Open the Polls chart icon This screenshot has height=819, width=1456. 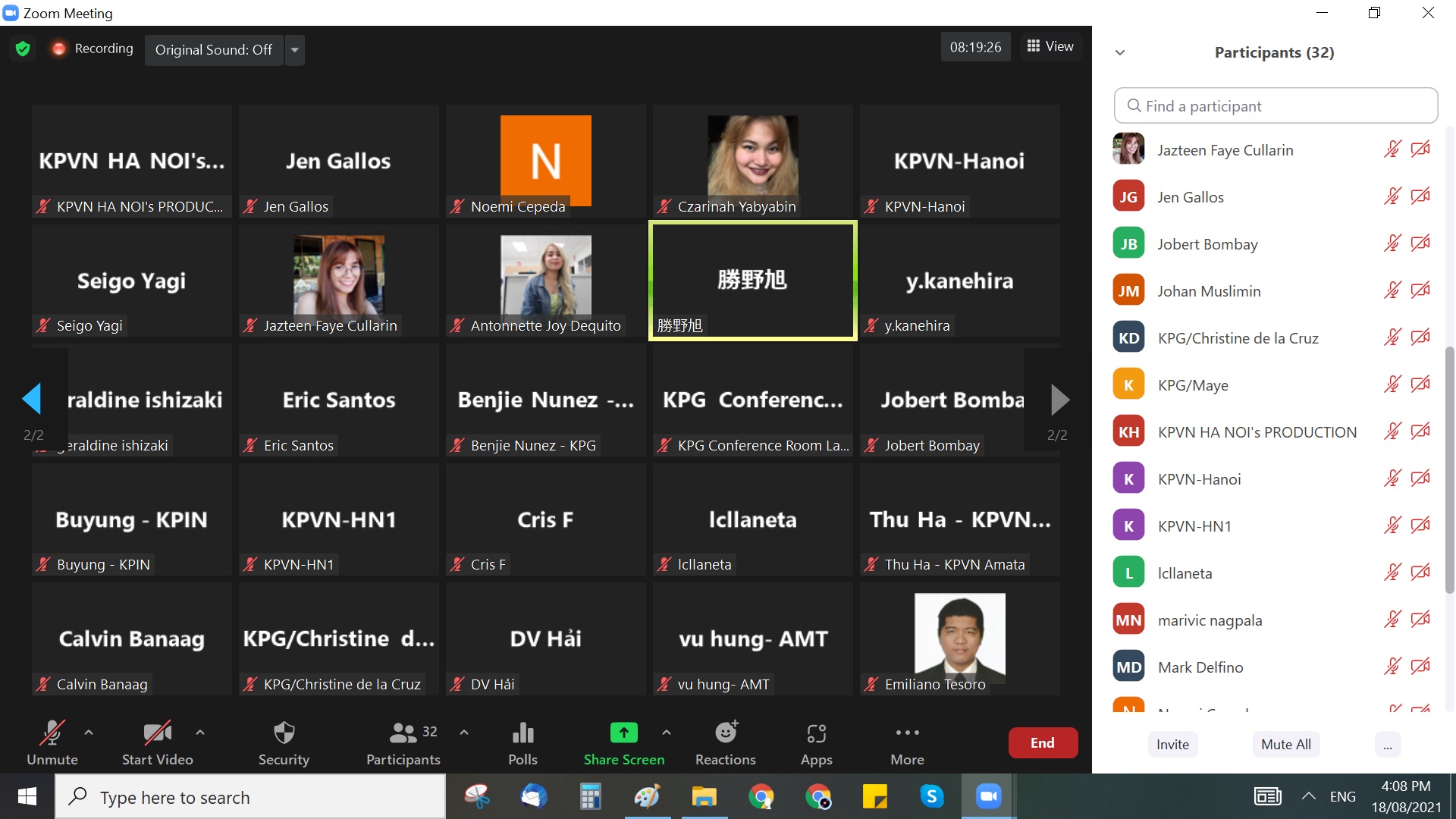coord(522,733)
